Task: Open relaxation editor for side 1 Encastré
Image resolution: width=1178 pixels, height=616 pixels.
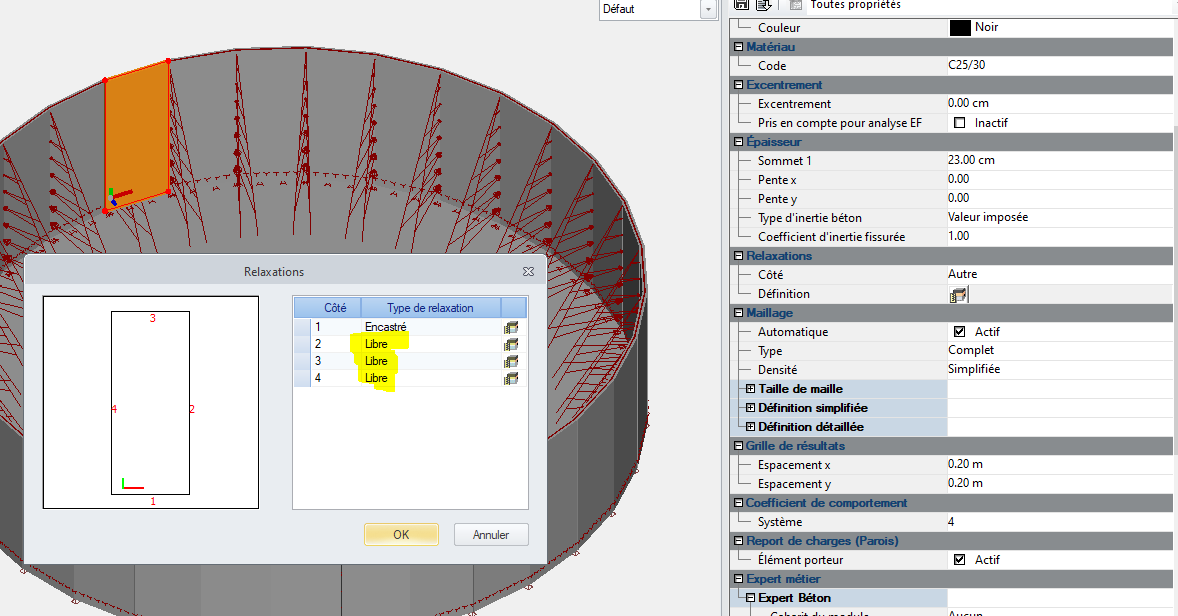Action: (x=511, y=328)
